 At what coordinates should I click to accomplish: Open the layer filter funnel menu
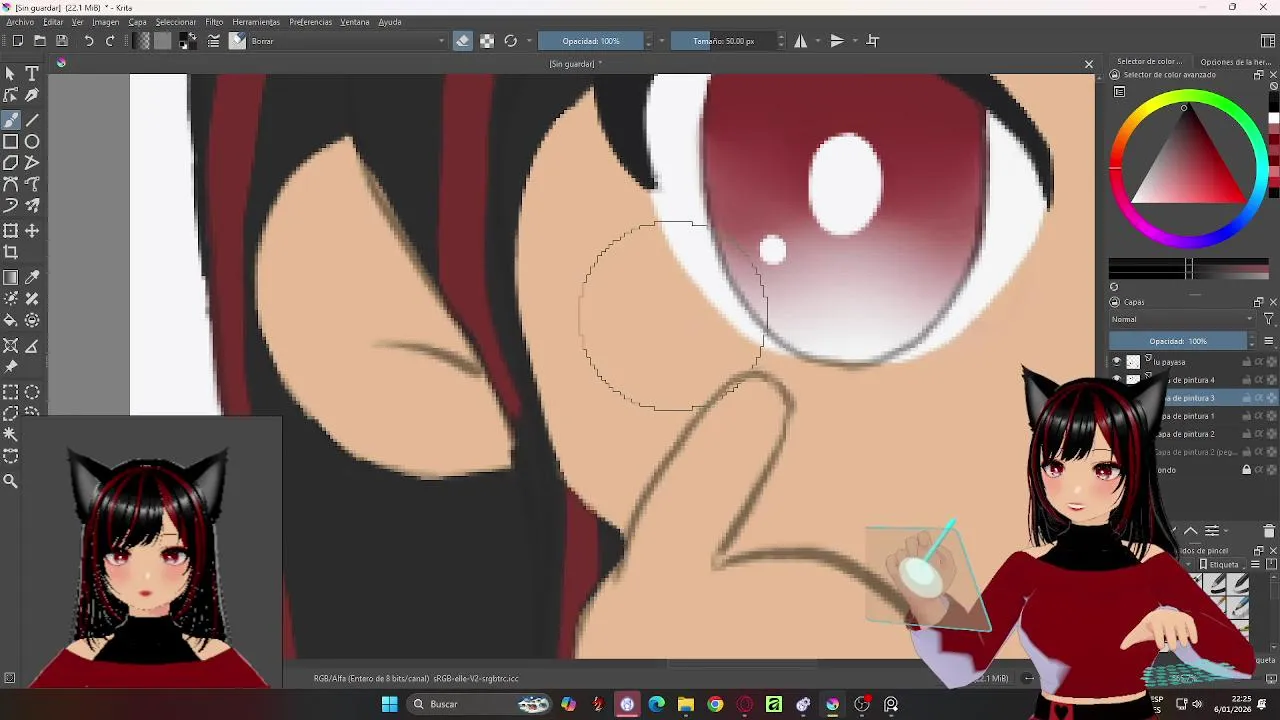pyautogui.click(x=1268, y=319)
